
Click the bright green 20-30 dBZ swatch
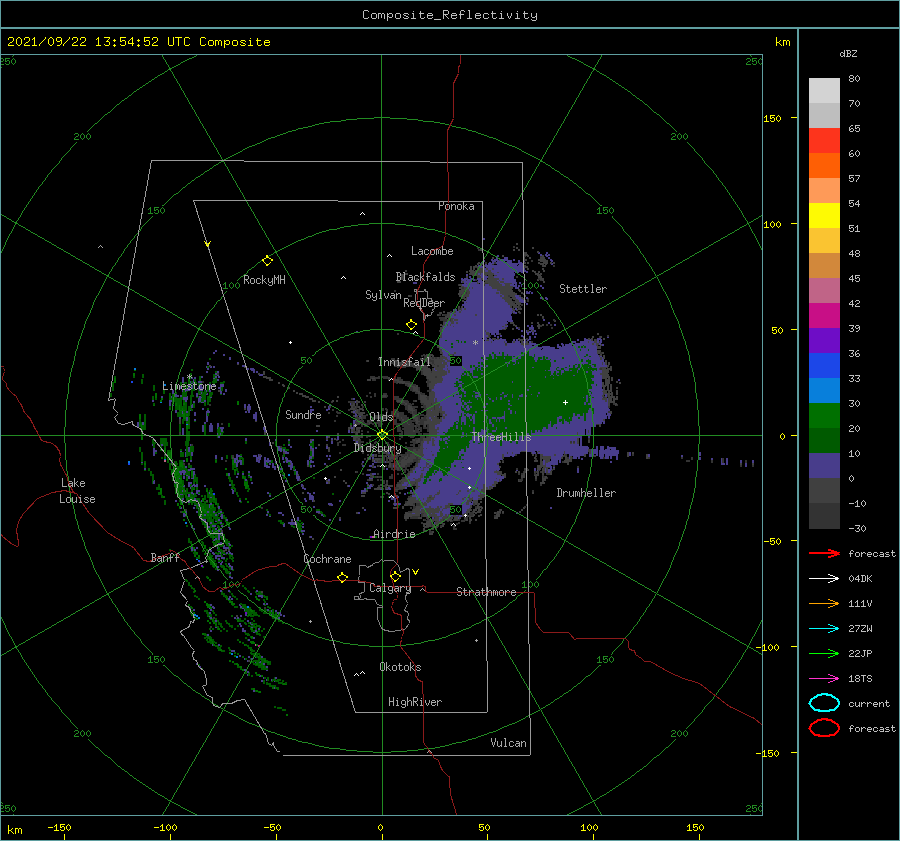(824, 416)
